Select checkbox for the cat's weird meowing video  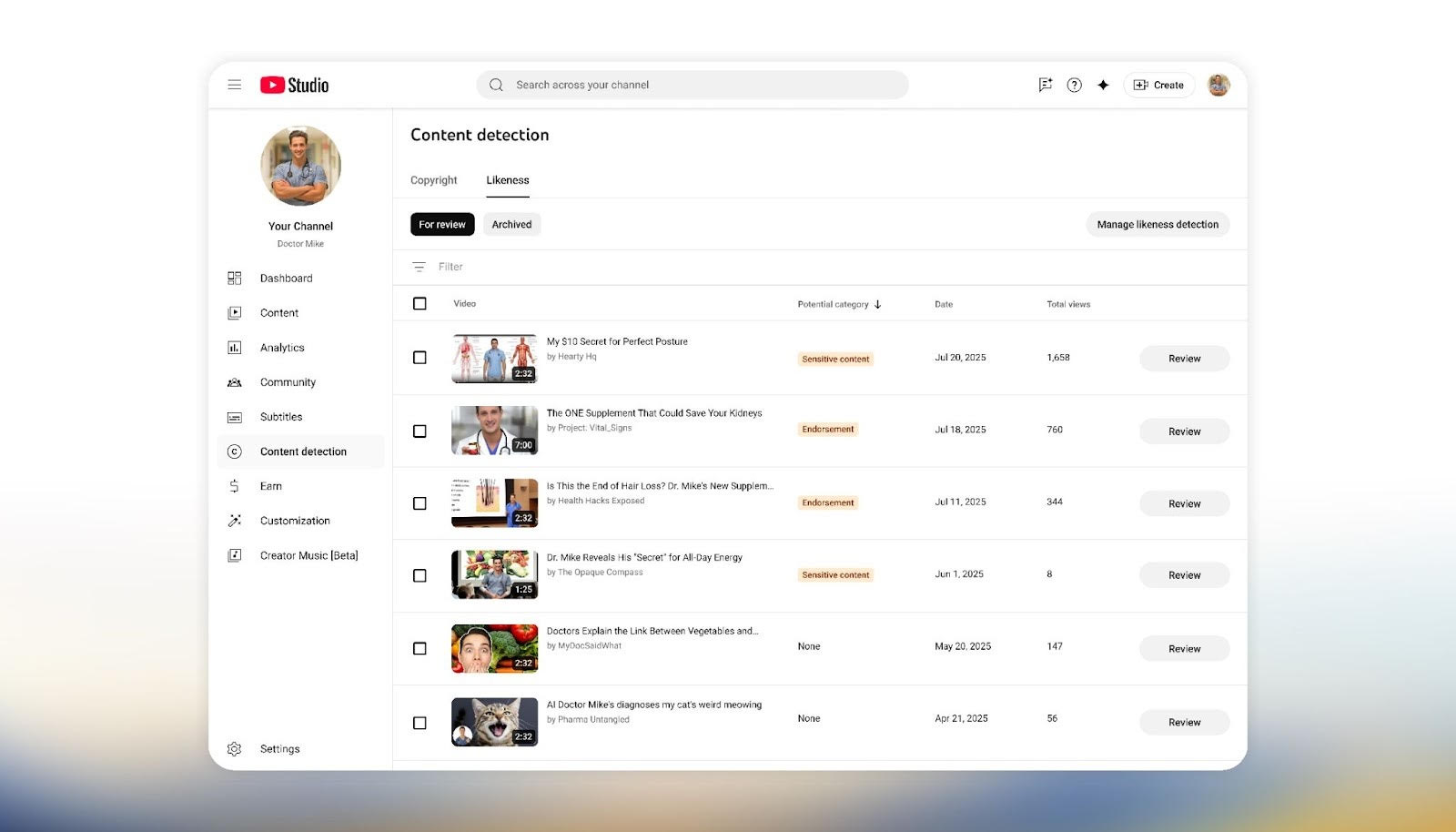[420, 723]
